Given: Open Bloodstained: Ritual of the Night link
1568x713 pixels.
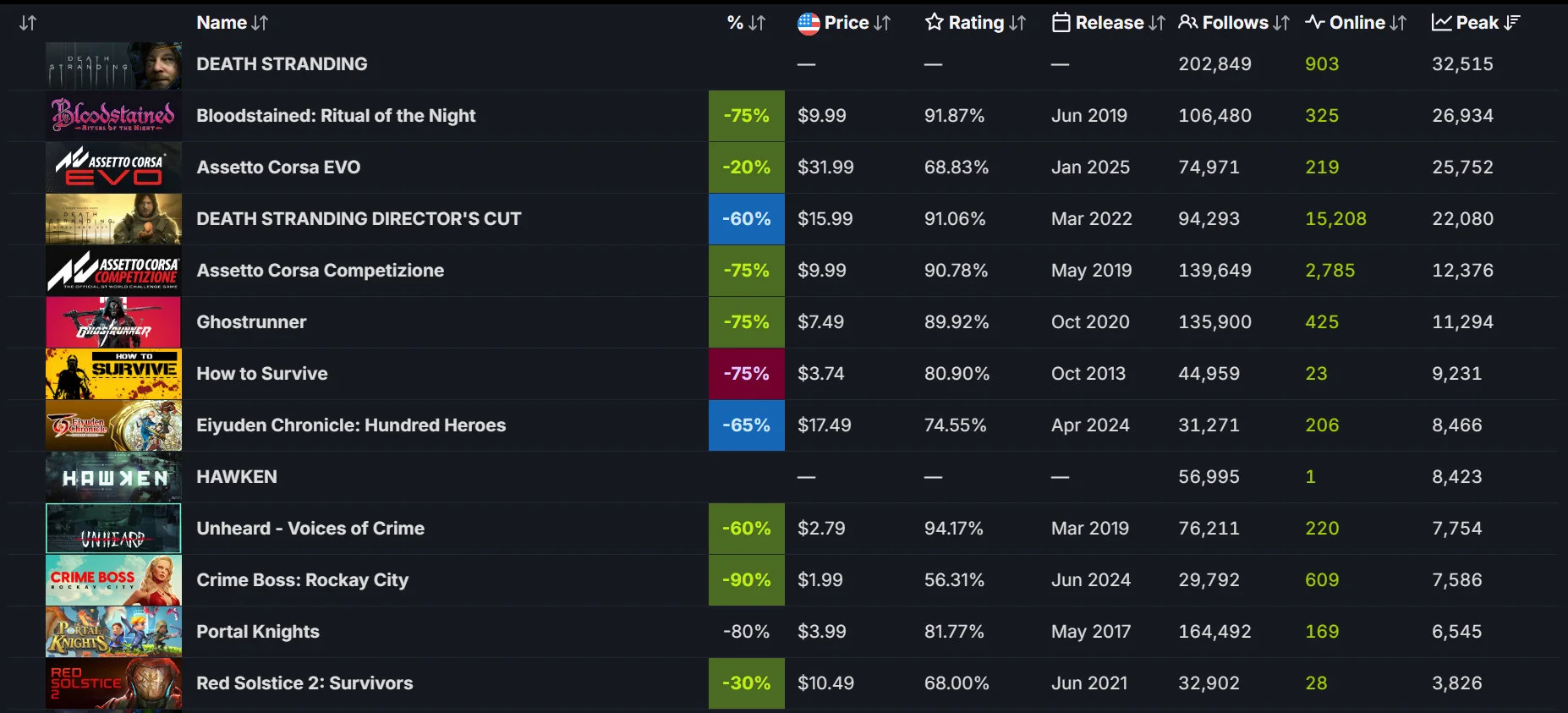Looking at the screenshot, I should [x=336, y=116].
